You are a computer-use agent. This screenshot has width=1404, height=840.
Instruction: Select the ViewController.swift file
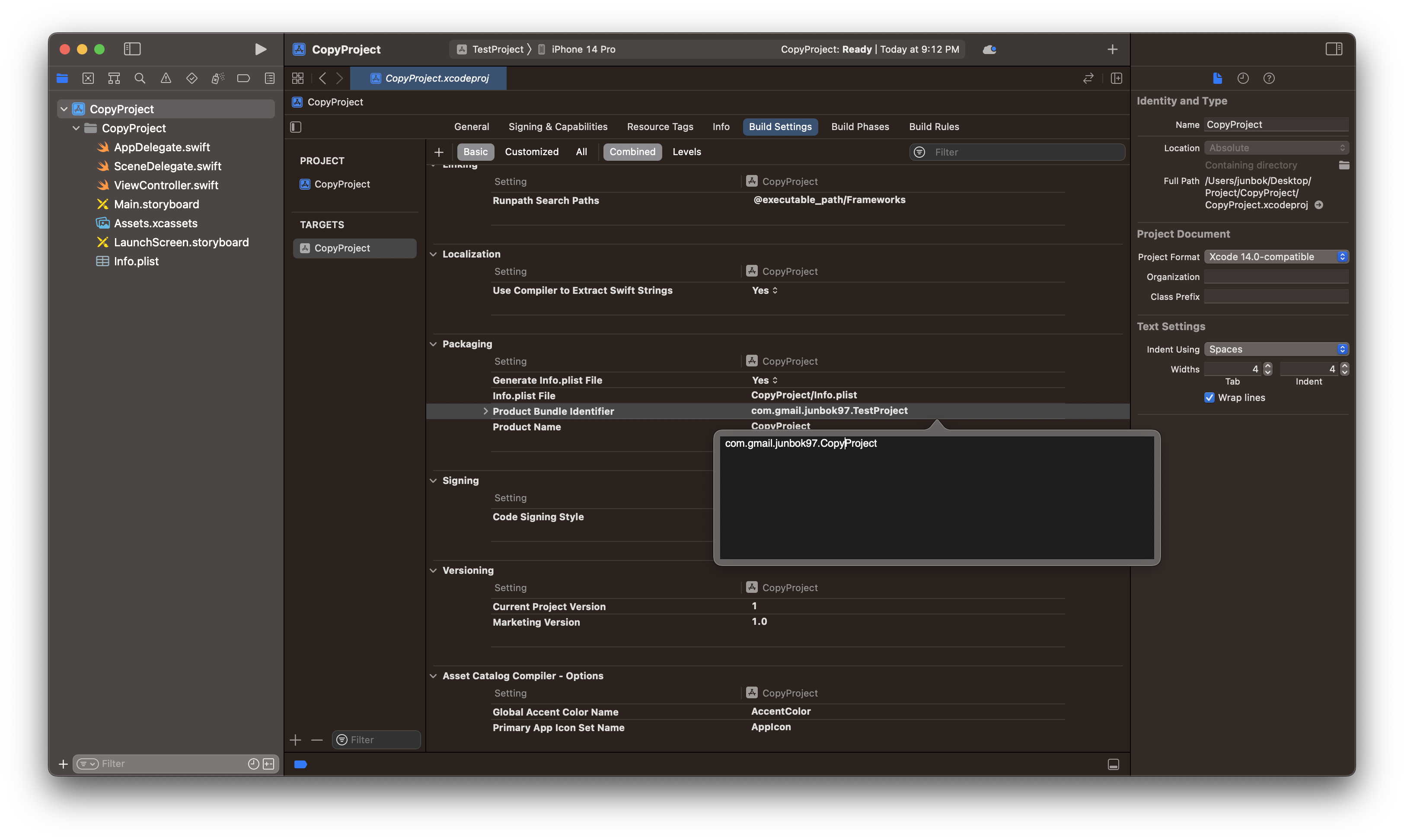tap(165, 185)
